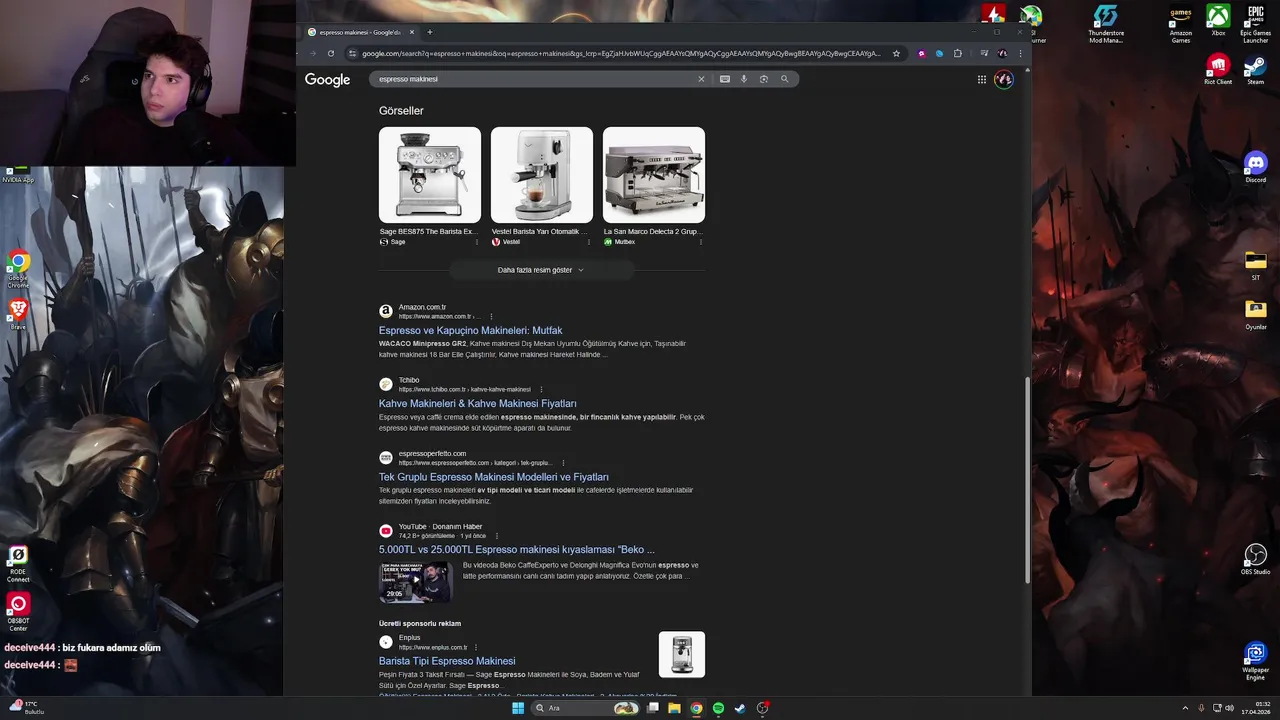Clear the Google search box text
This screenshot has height=720, width=1280.
point(701,79)
